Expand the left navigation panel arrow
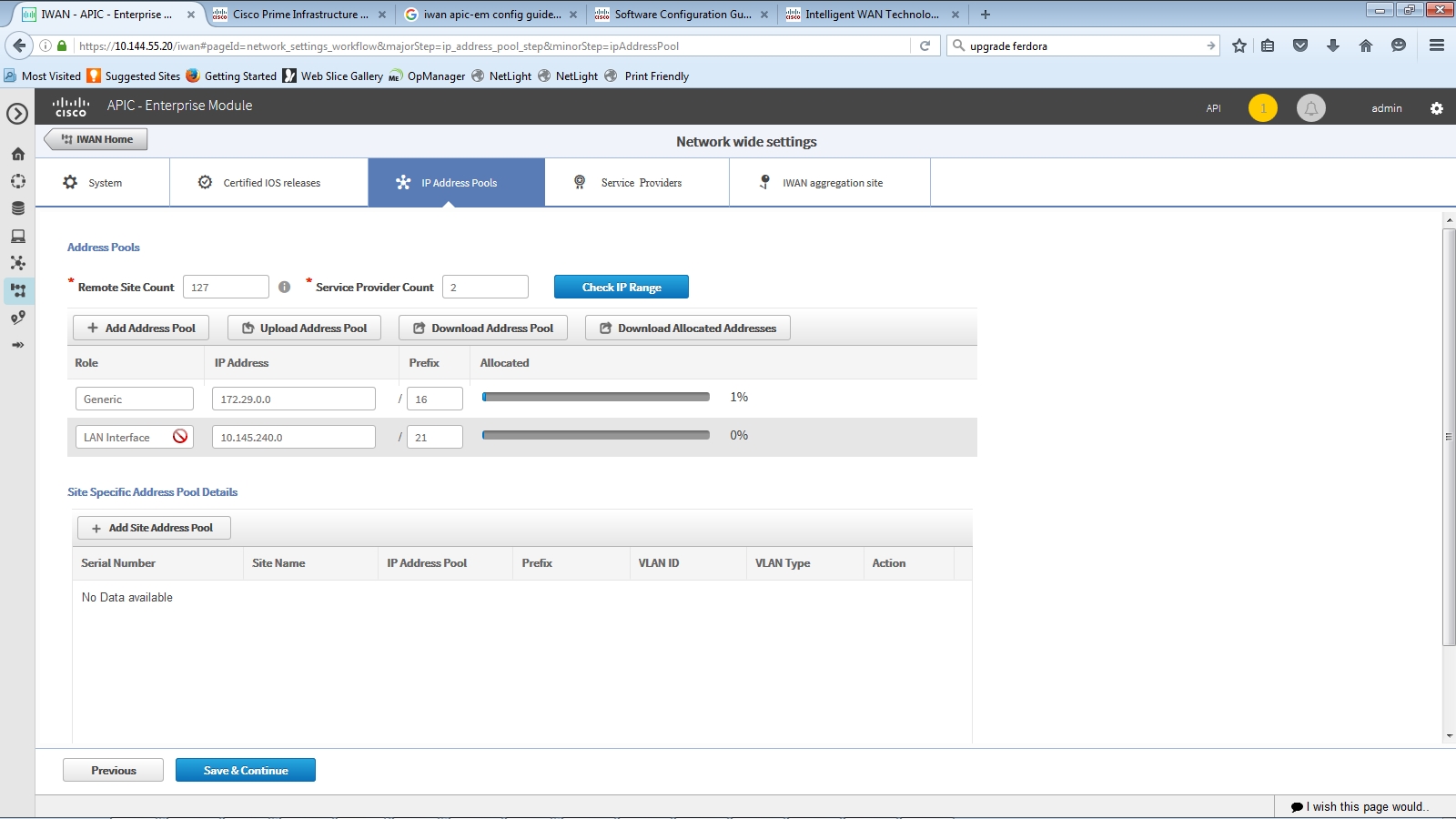1456x819 pixels. click(17, 114)
